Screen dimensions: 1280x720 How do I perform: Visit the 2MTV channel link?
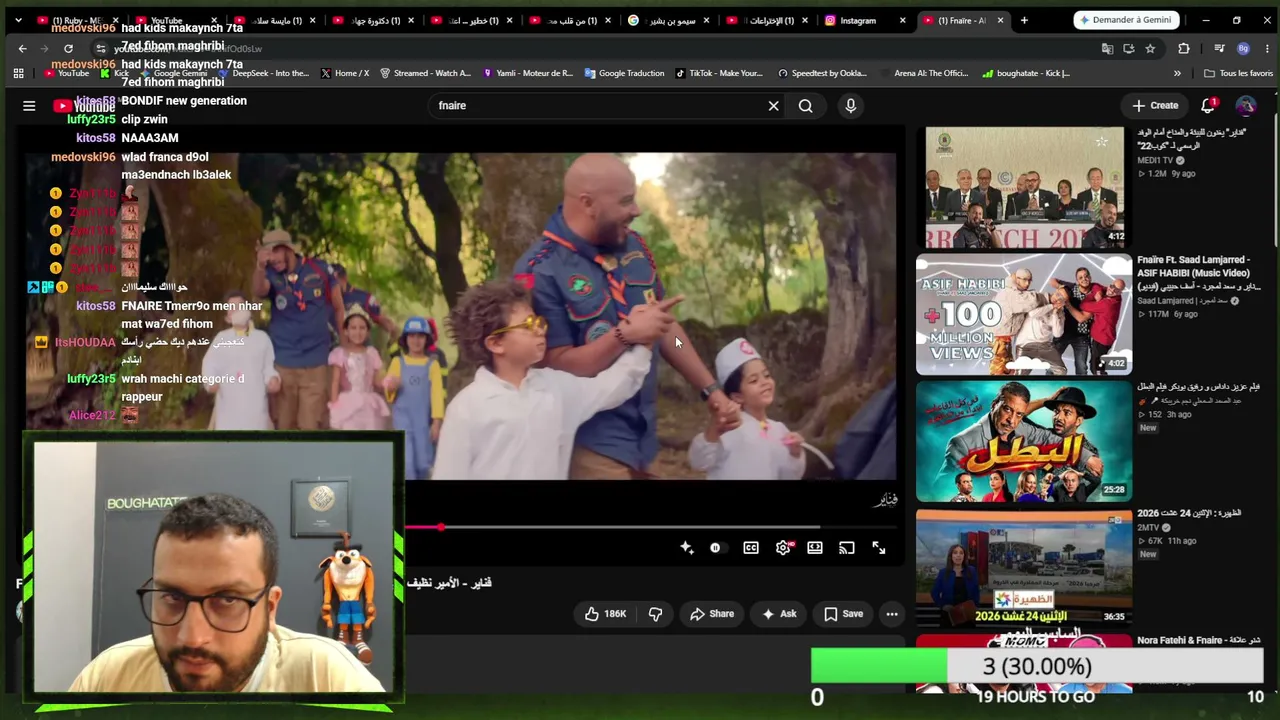[1148, 528]
